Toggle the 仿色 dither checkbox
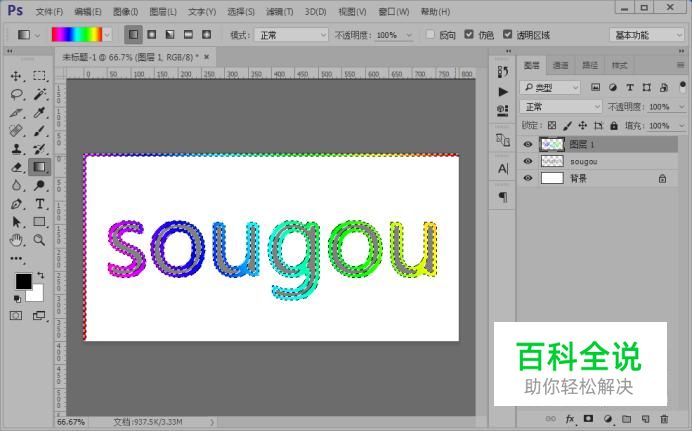 point(469,34)
